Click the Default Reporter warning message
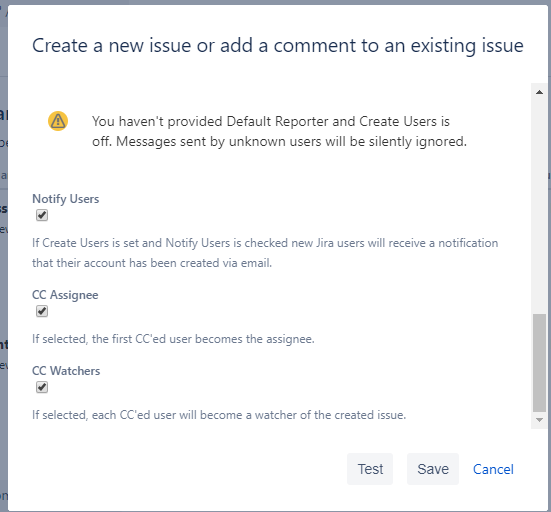The height and width of the screenshot is (512, 551). coord(279,131)
